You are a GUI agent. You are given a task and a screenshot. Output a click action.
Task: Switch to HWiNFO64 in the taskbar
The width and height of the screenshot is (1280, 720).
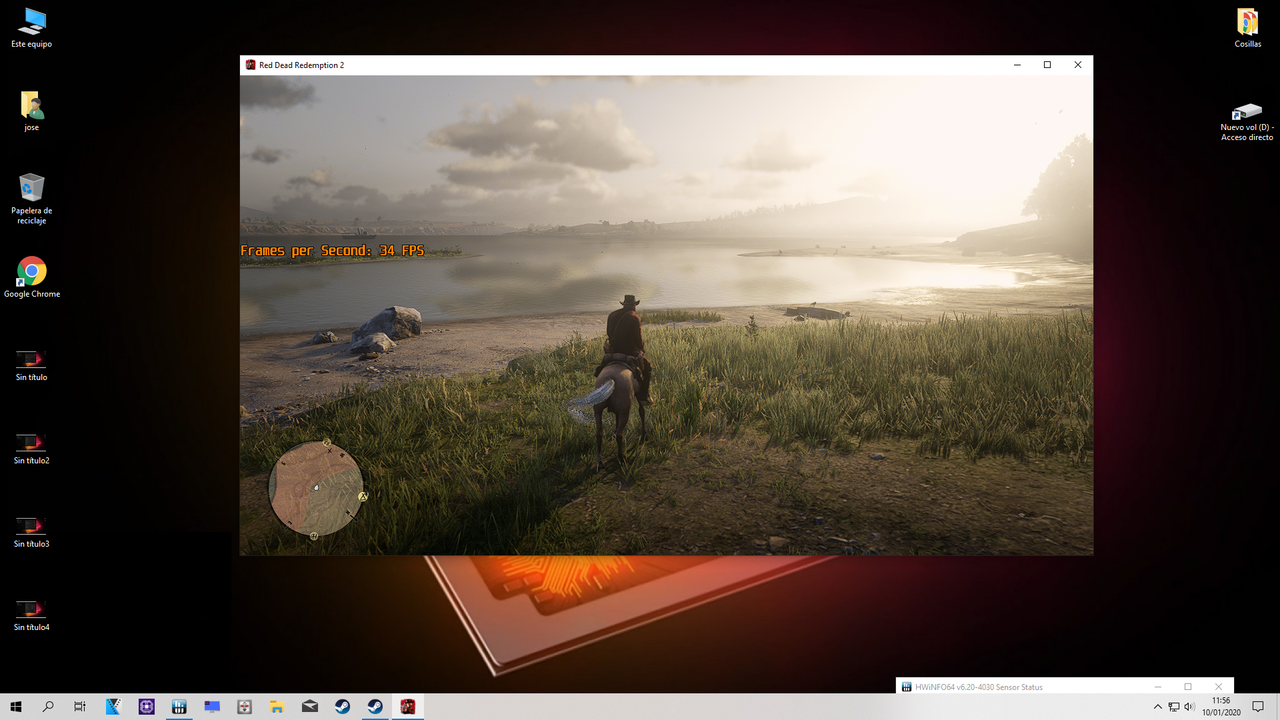(x=180, y=707)
